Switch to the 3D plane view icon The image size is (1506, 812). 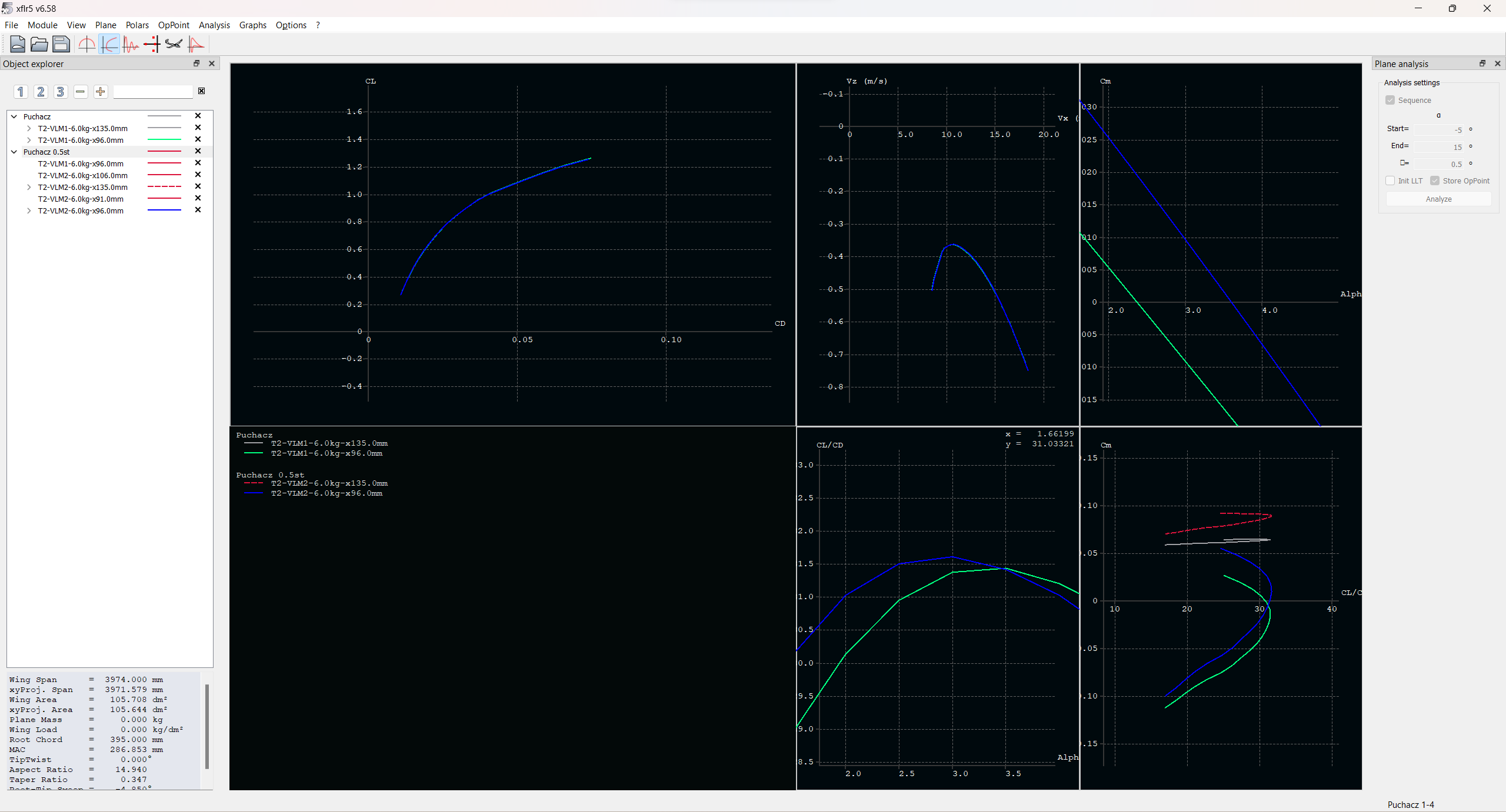click(174, 44)
